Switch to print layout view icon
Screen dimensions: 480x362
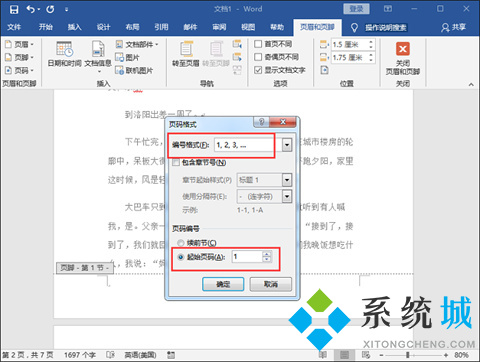point(344,355)
